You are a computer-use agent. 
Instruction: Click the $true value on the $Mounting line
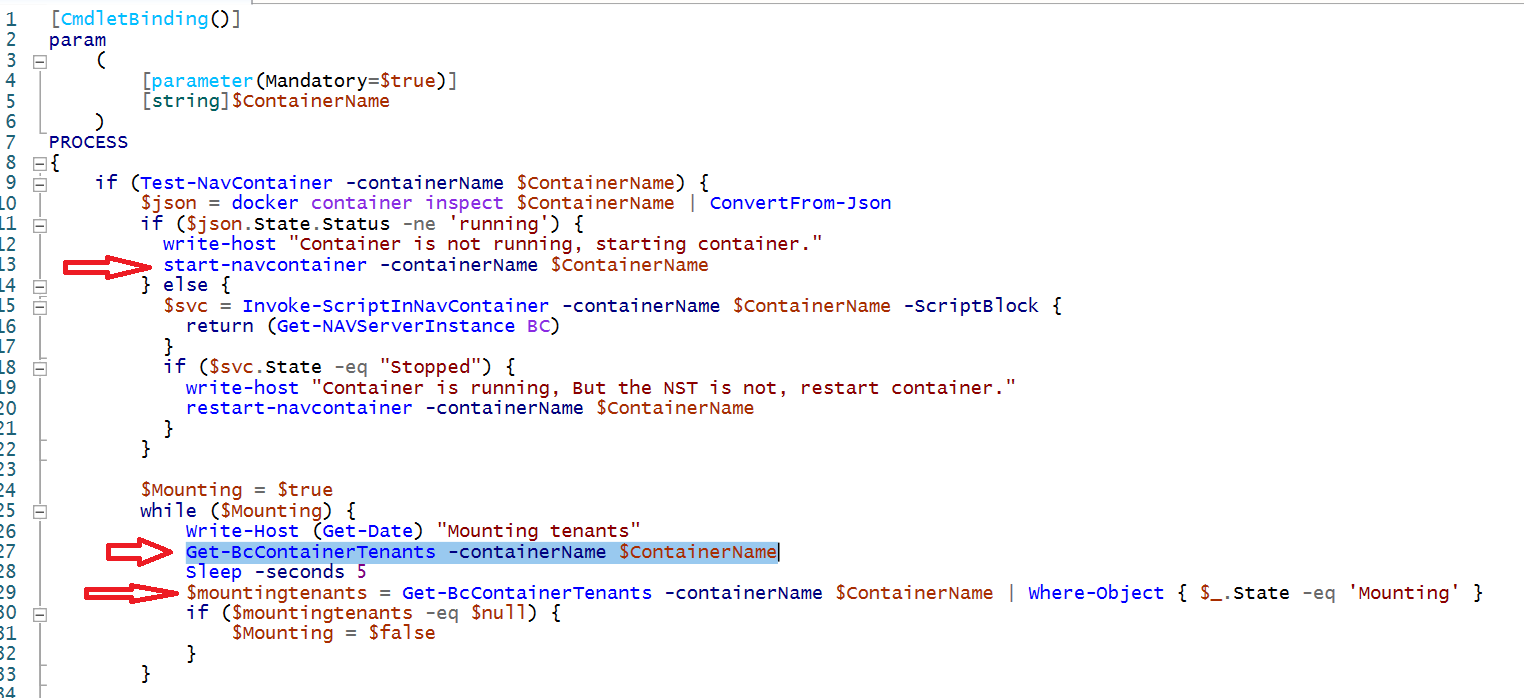(x=305, y=490)
